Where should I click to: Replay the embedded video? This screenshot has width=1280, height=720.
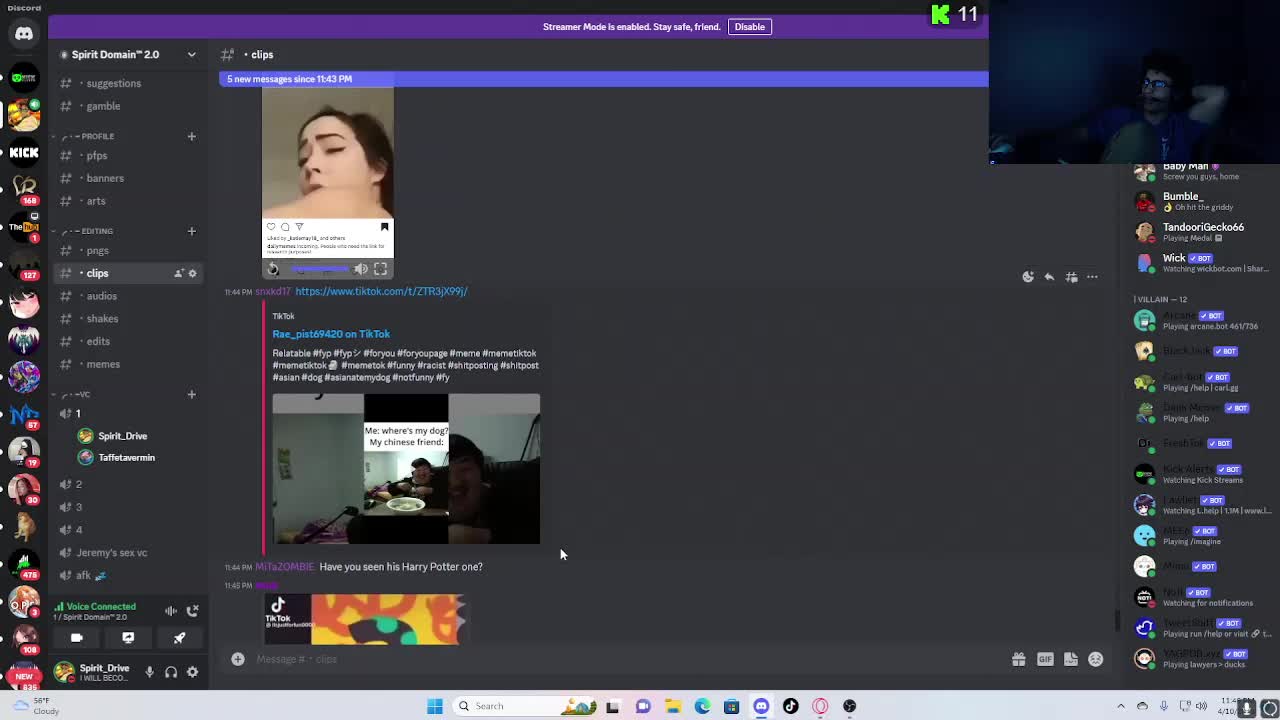[273, 269]
